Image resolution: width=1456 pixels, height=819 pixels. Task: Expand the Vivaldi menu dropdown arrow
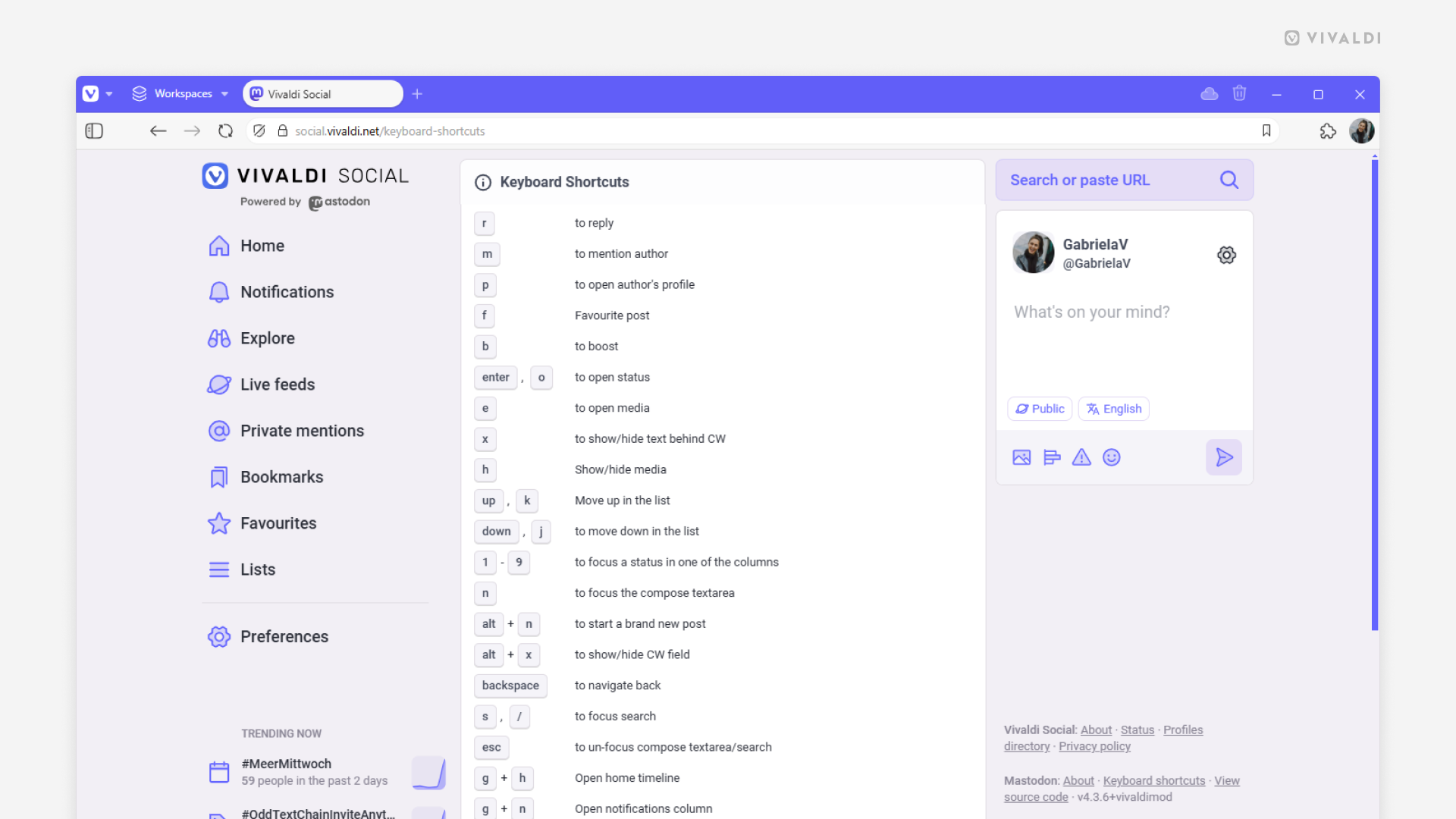point(109,94)
